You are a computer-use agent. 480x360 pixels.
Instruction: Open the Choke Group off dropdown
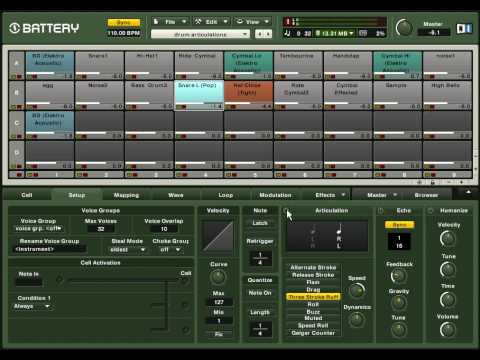[x=170, y=249]
